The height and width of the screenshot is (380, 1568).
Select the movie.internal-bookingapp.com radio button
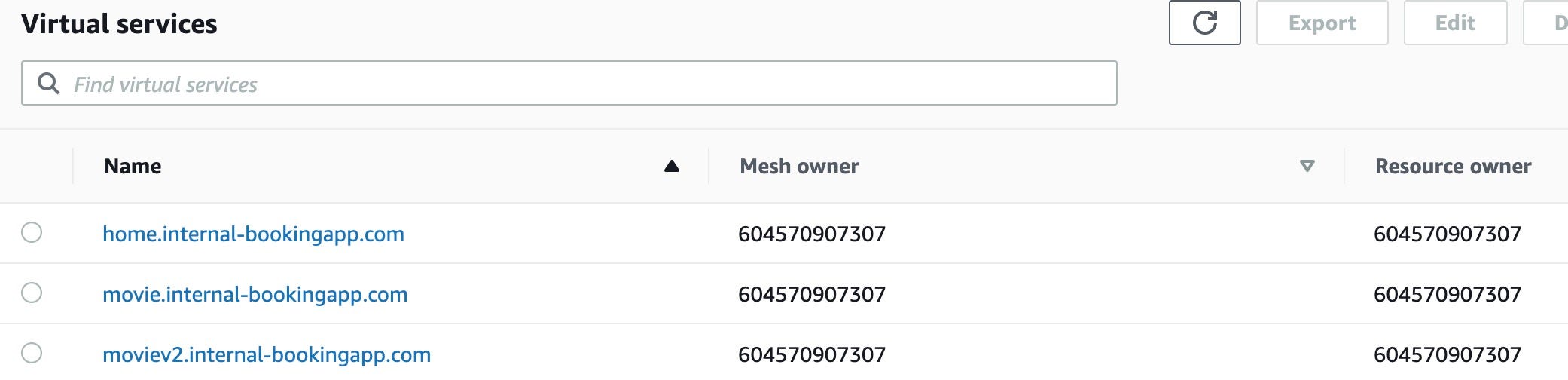[x=32, y=293]
